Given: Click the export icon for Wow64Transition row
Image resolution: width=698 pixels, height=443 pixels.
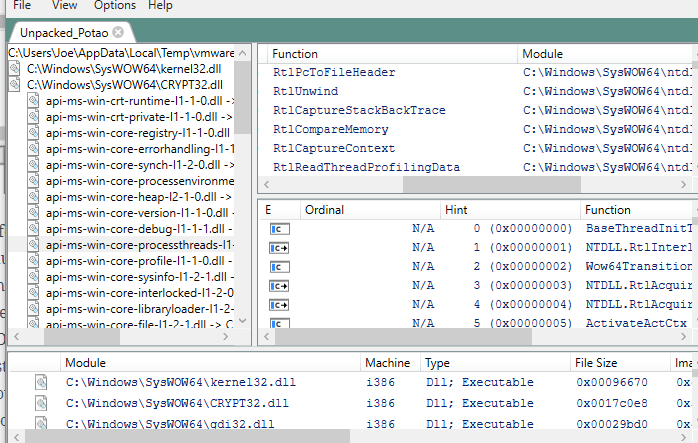Looking at the screenshot, I should pos(279,266).
